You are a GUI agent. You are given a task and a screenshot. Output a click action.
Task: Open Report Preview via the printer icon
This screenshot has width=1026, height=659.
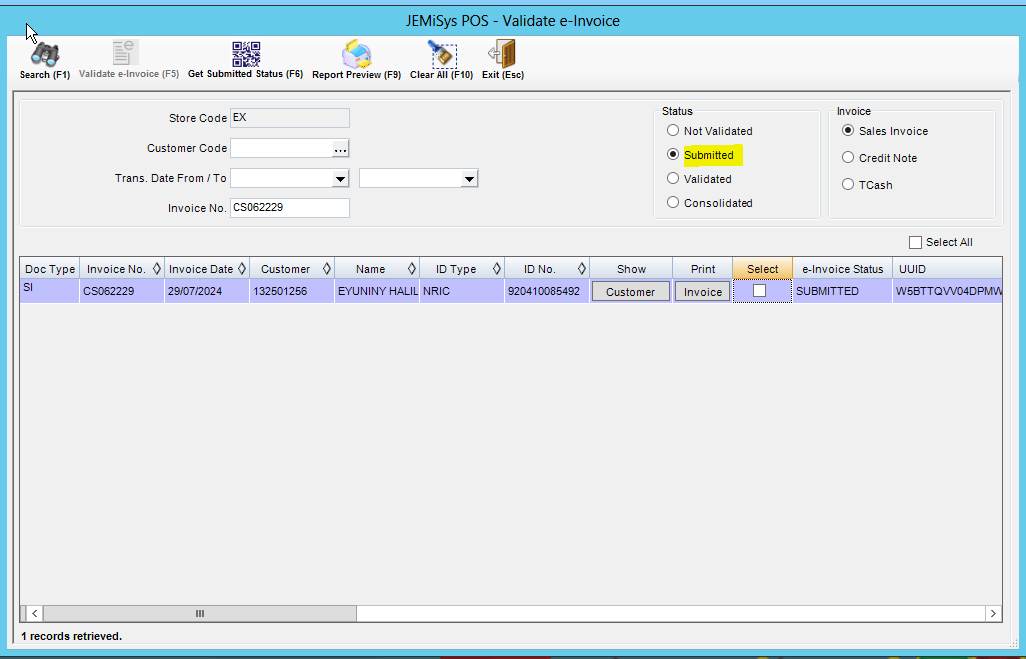pyautogui.click(x=355, y=52)
